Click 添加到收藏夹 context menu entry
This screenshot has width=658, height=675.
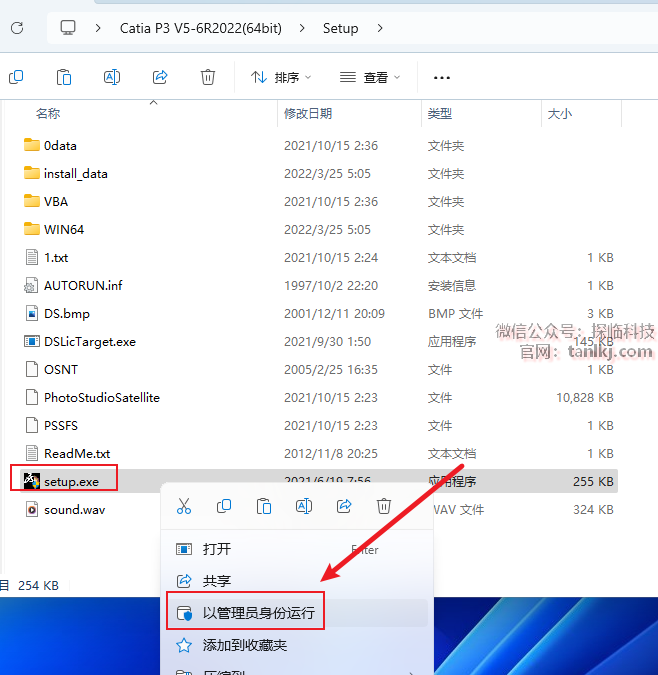click(x=245, y=645)
